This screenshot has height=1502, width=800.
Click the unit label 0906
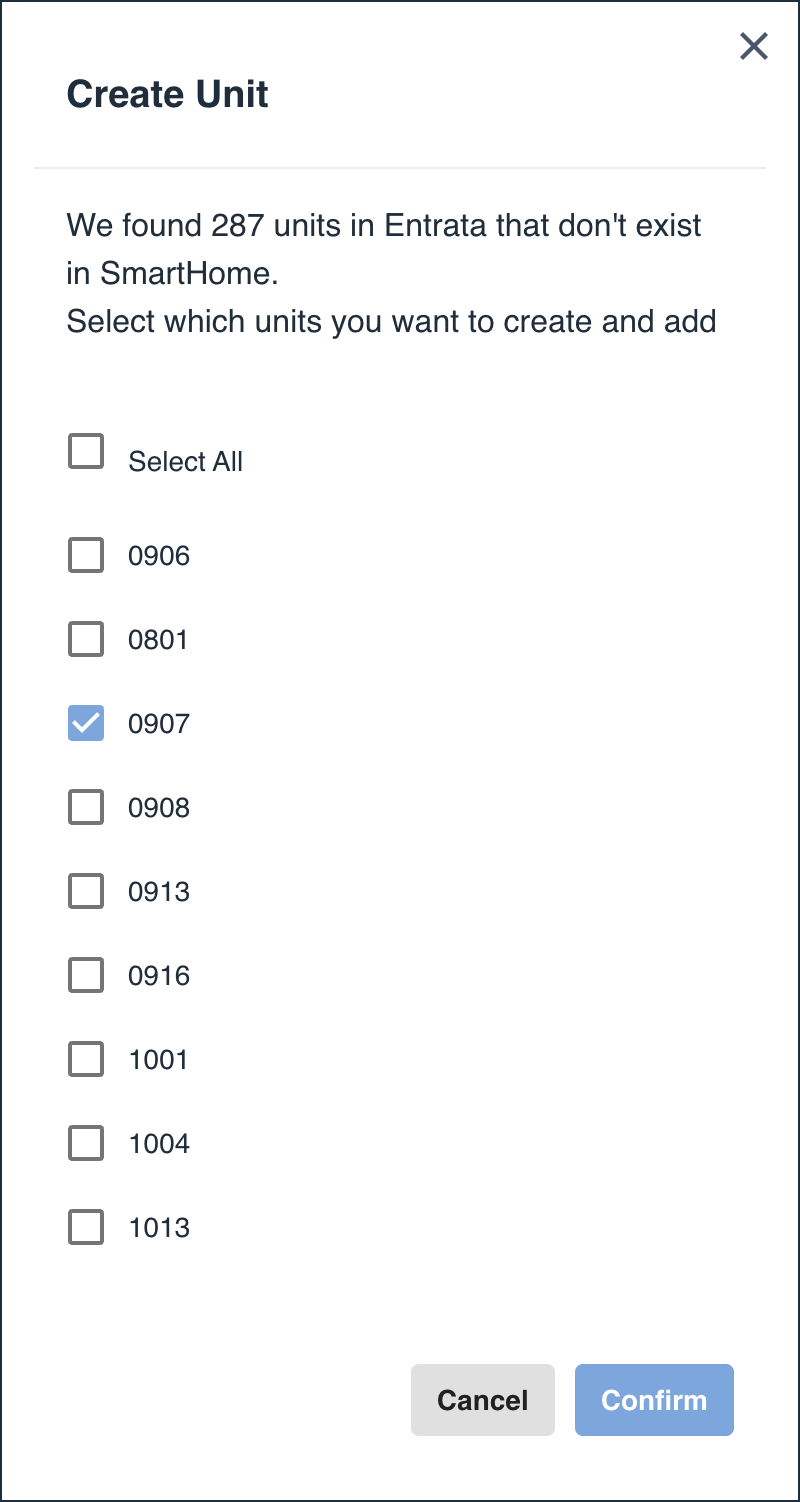click(158, 555)
